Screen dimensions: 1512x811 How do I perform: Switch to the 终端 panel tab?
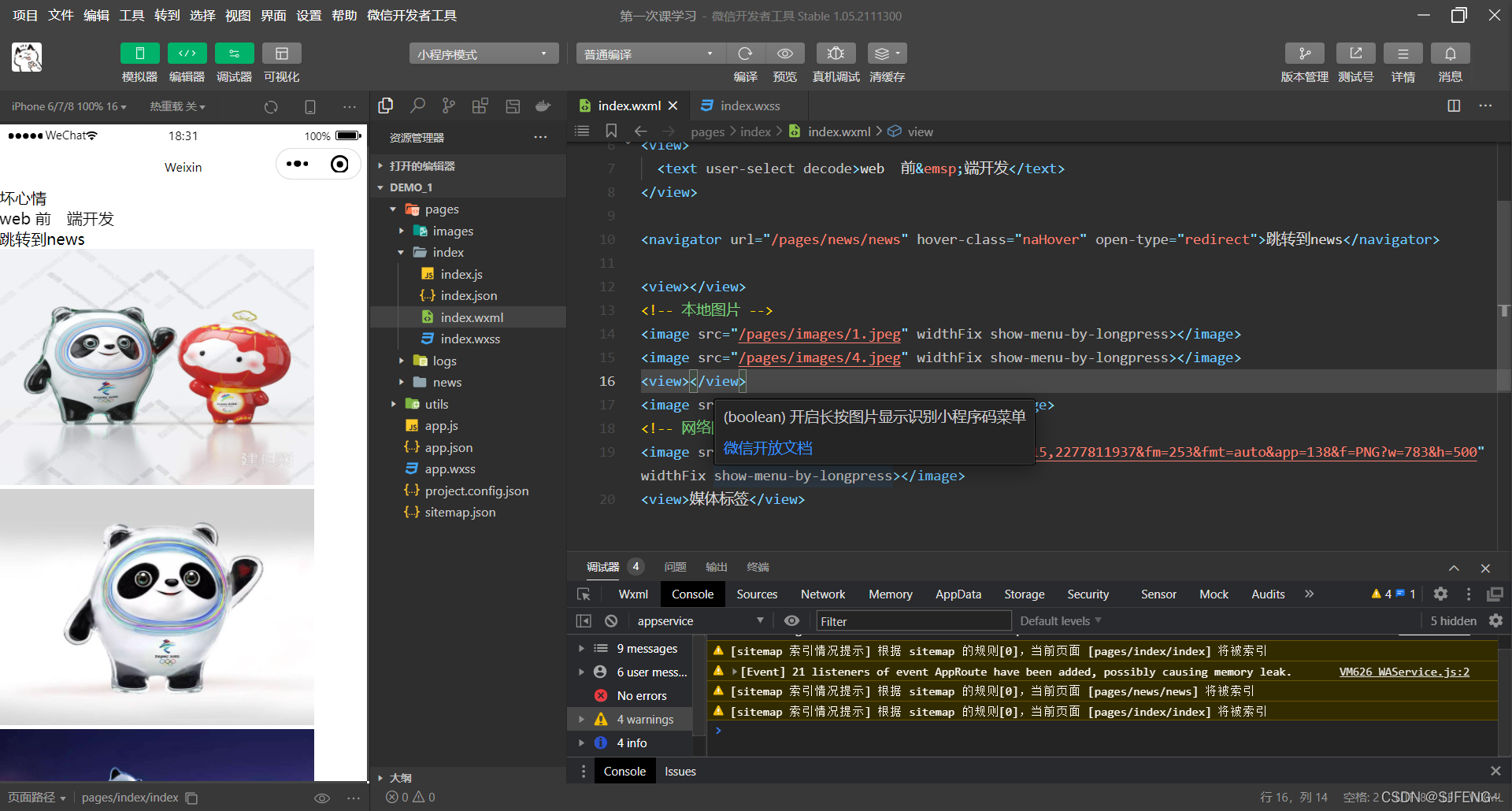point(758,567)
